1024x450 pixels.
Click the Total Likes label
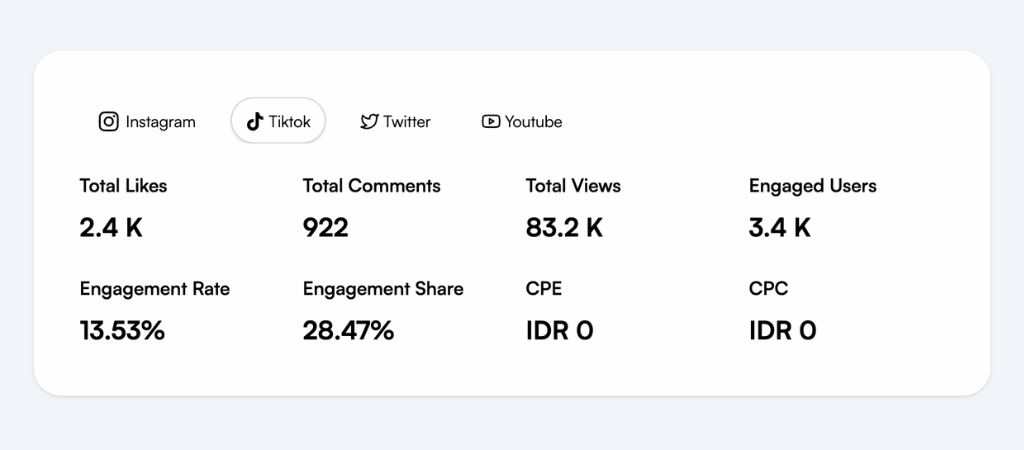(x=123, y=185)
